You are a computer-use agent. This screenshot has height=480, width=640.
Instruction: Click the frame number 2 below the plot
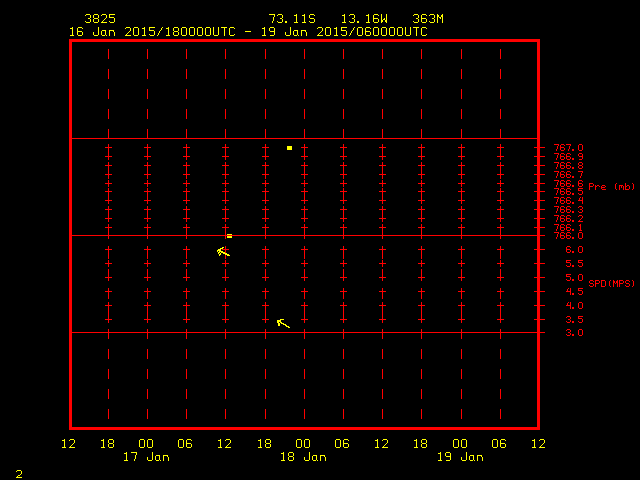pos(19,474)
